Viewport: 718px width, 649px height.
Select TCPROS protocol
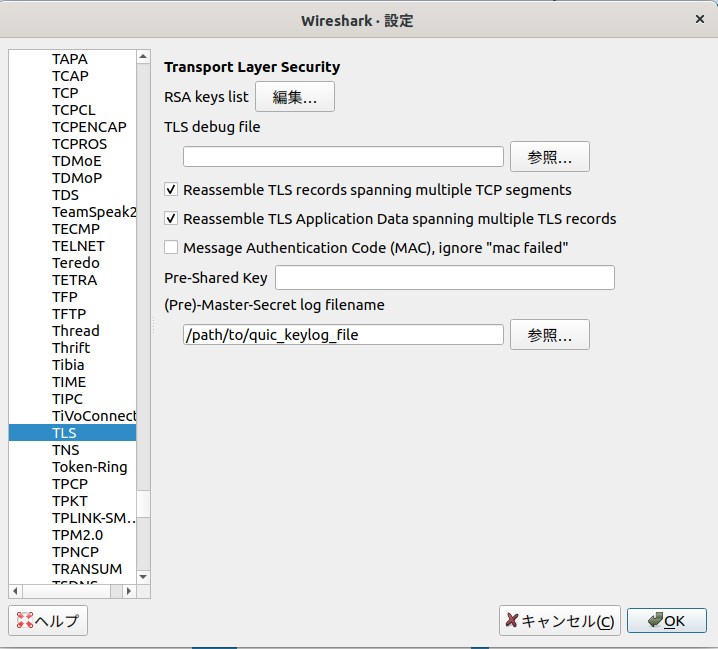click(x=80, y=144)
